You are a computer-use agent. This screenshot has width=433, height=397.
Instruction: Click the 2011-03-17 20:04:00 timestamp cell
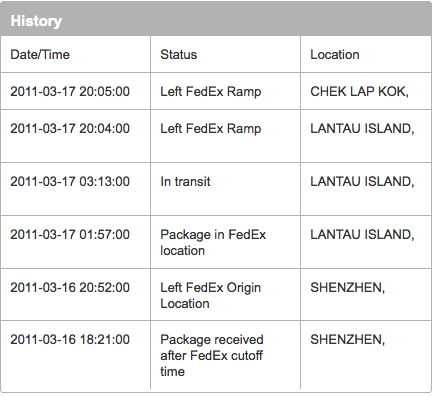tap(75, 136)
